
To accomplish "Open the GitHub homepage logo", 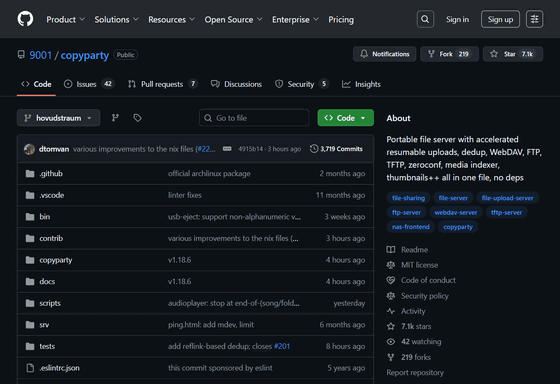I will pyautogui.click(x=25, y=19).
